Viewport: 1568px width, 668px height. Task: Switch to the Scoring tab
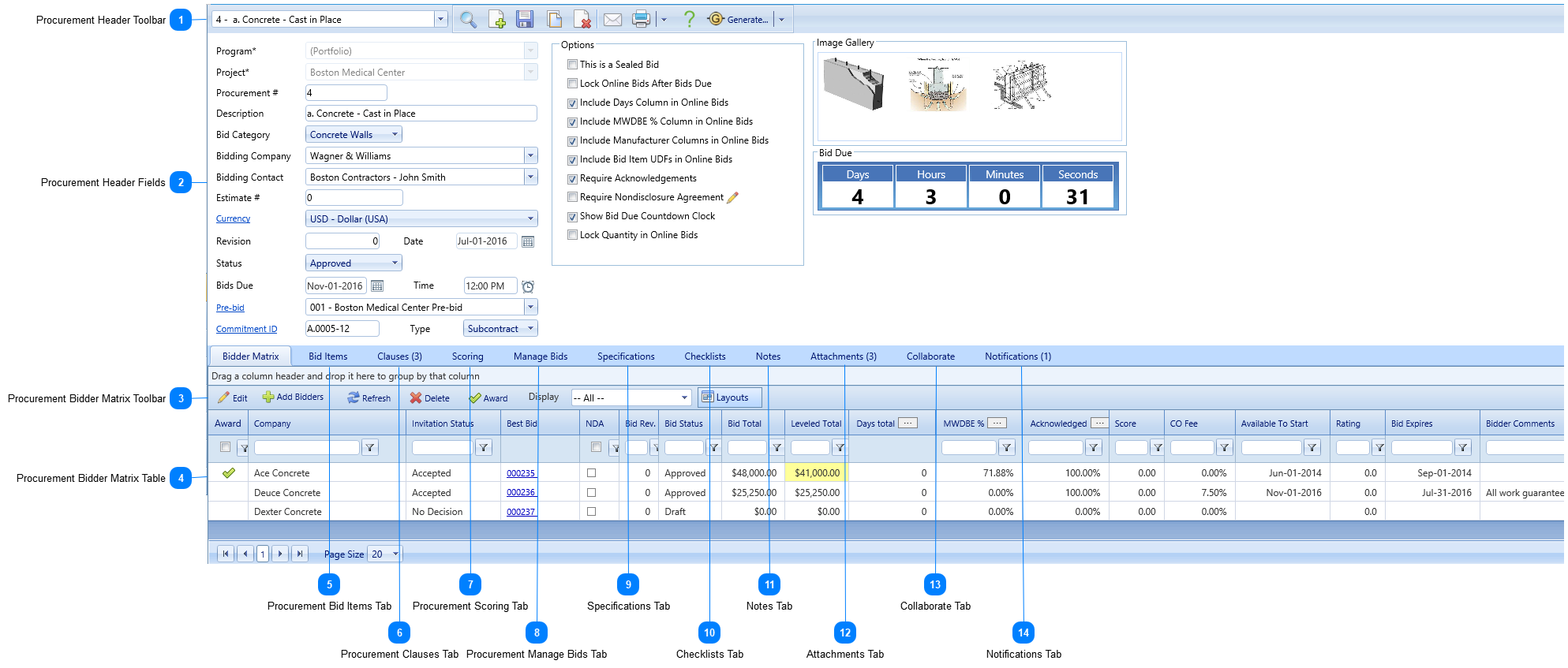(468, 356)
